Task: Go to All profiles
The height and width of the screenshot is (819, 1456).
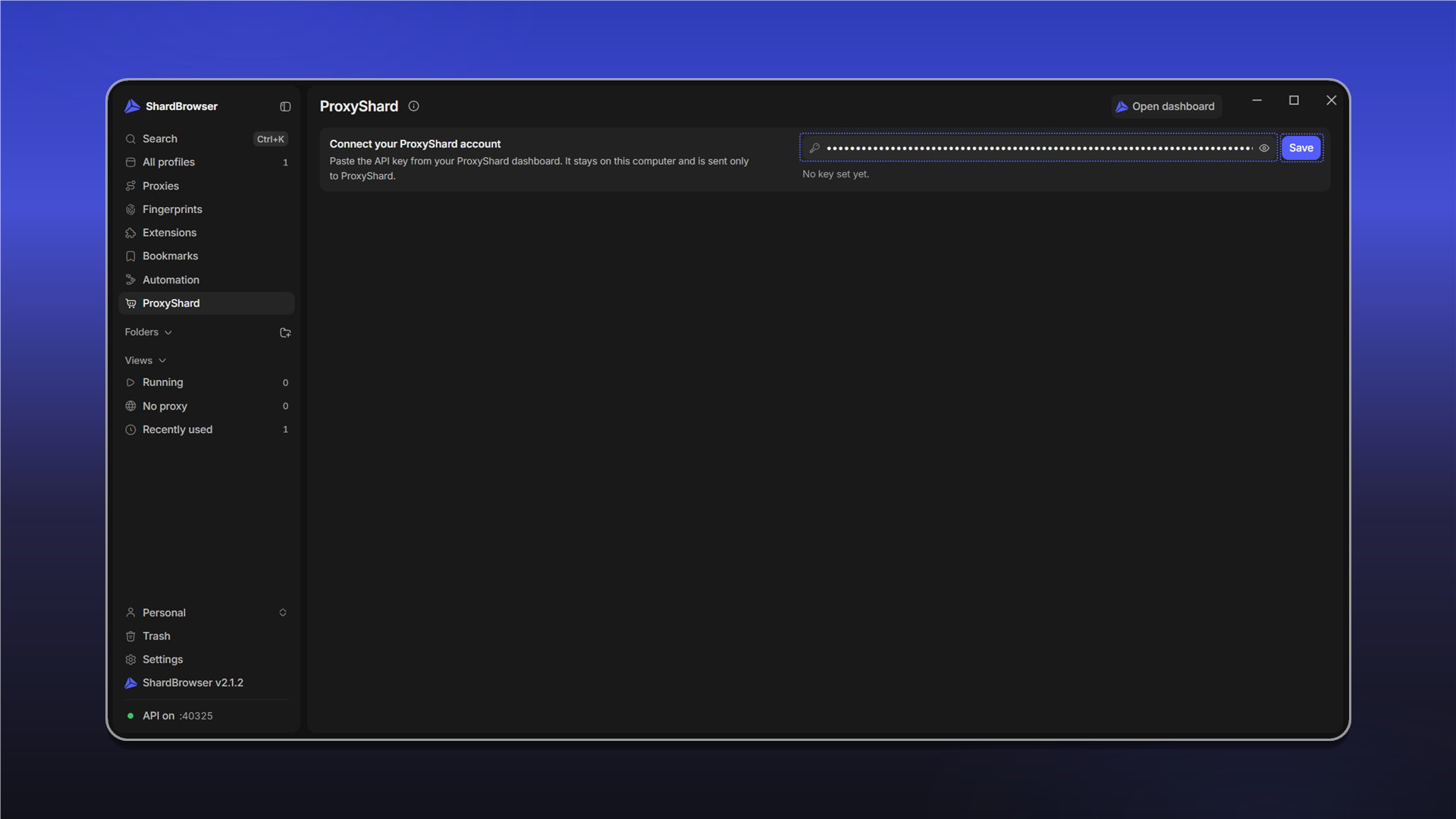Action: [x=206, y=162]
